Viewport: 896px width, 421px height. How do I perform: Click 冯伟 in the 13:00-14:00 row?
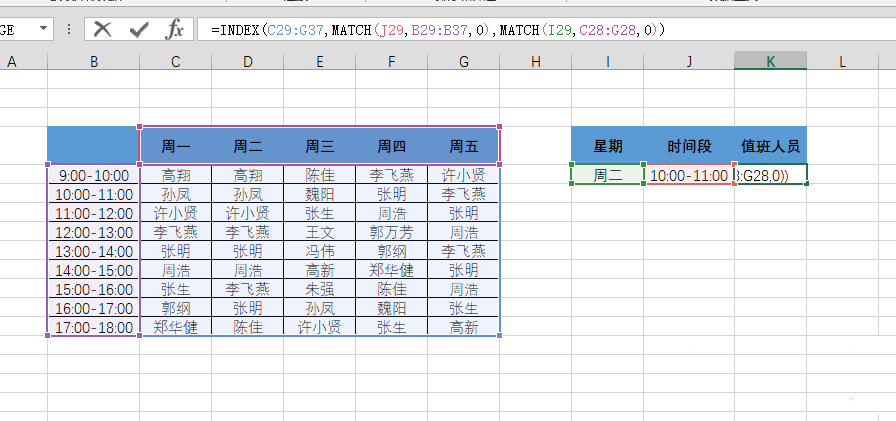pyautogui.click(x=319, y=251)
